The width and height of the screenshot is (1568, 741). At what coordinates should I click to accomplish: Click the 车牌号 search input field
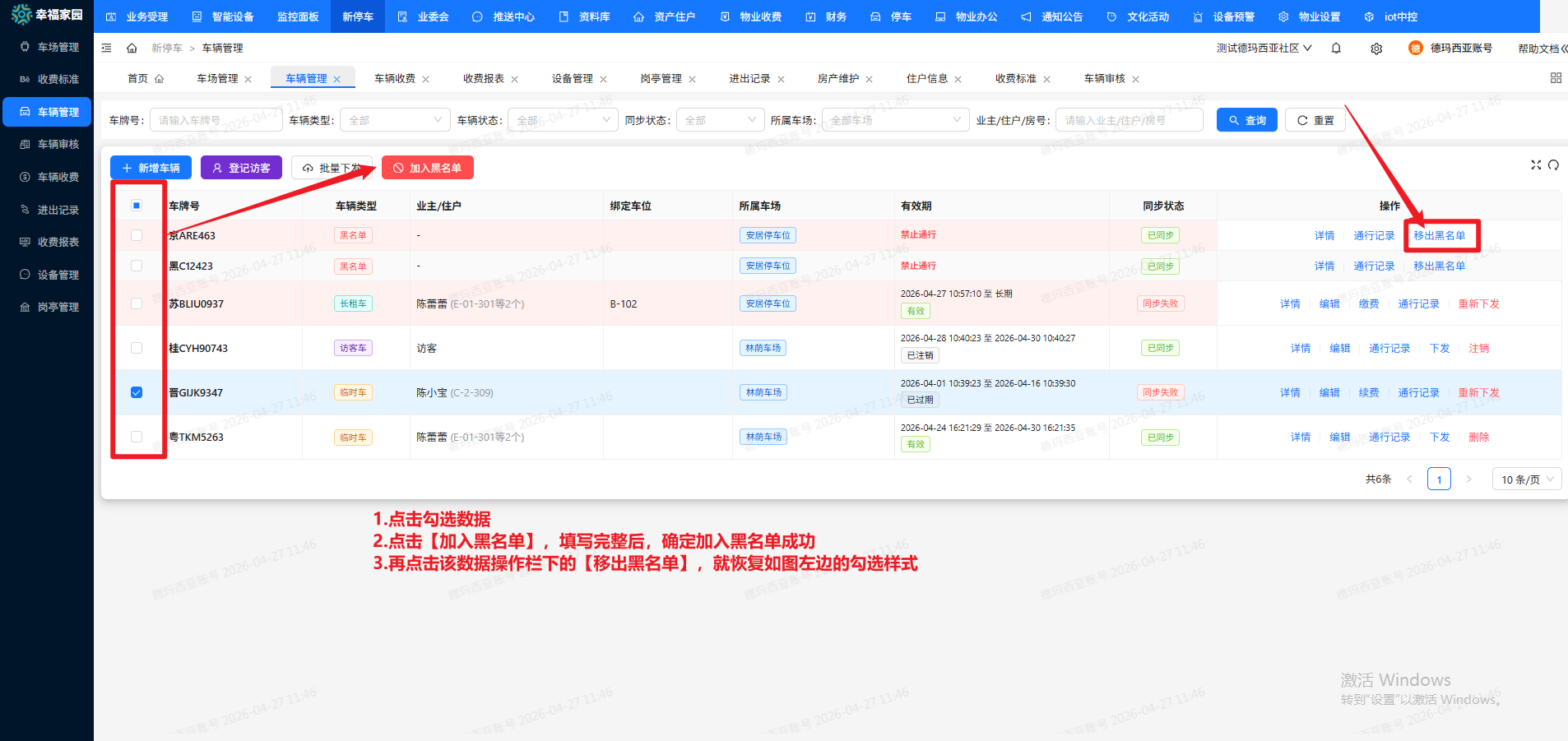point(216,120)
